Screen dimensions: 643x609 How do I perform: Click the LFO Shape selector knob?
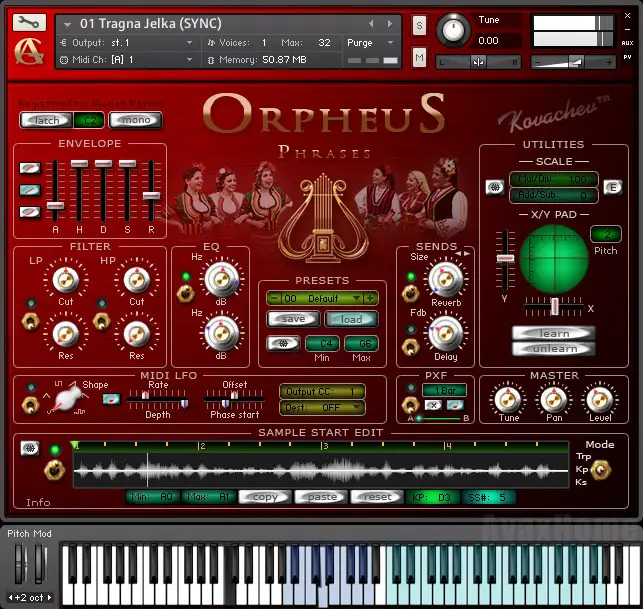(66, 399)
